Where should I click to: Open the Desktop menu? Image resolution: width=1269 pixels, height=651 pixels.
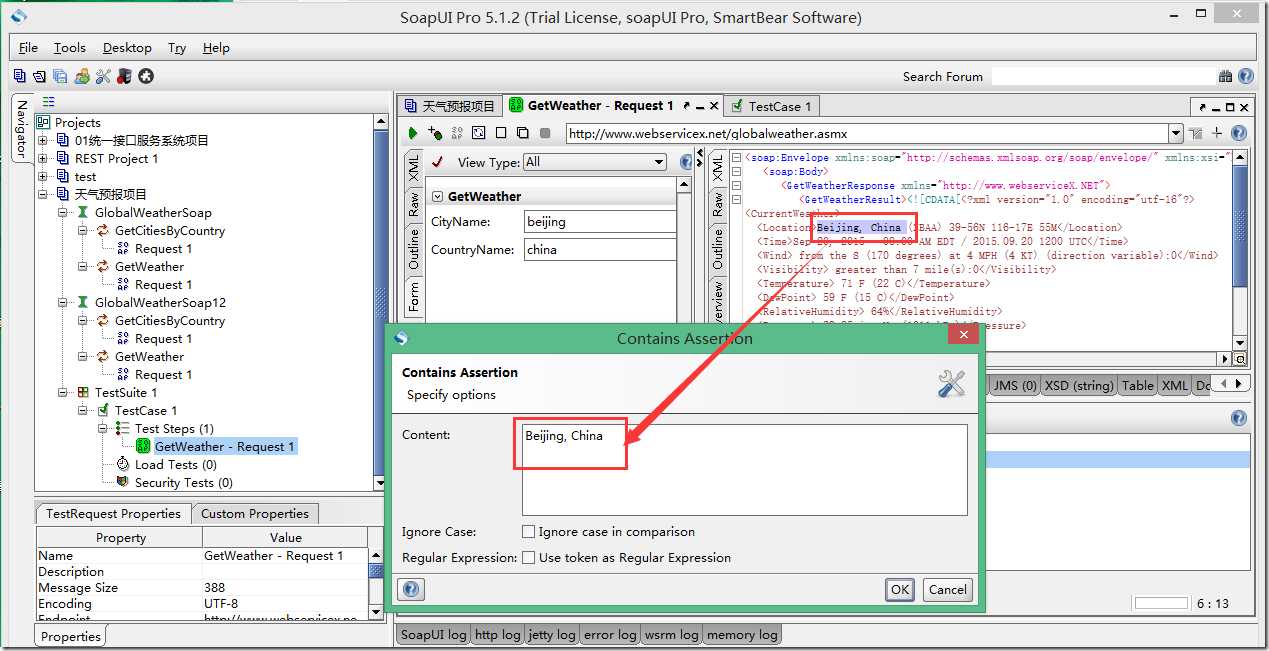(x=127, y=47)
